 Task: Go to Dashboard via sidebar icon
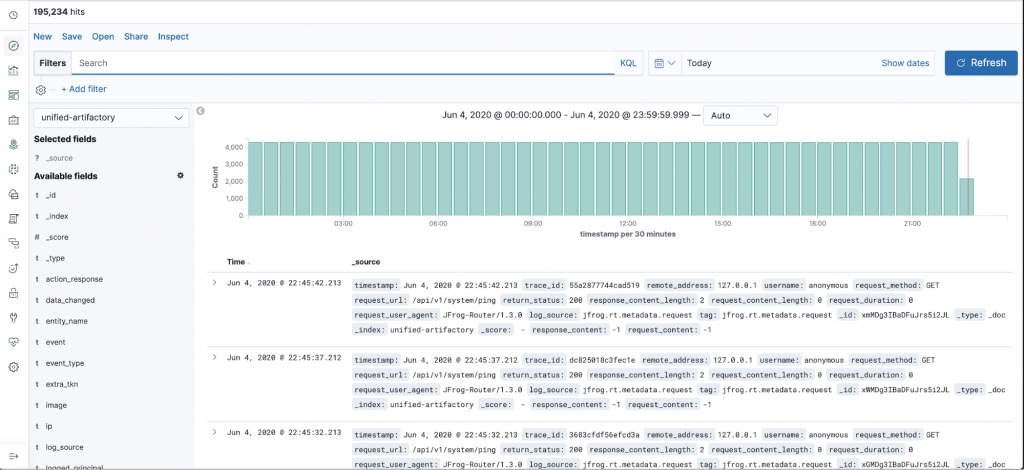[14, 95]
